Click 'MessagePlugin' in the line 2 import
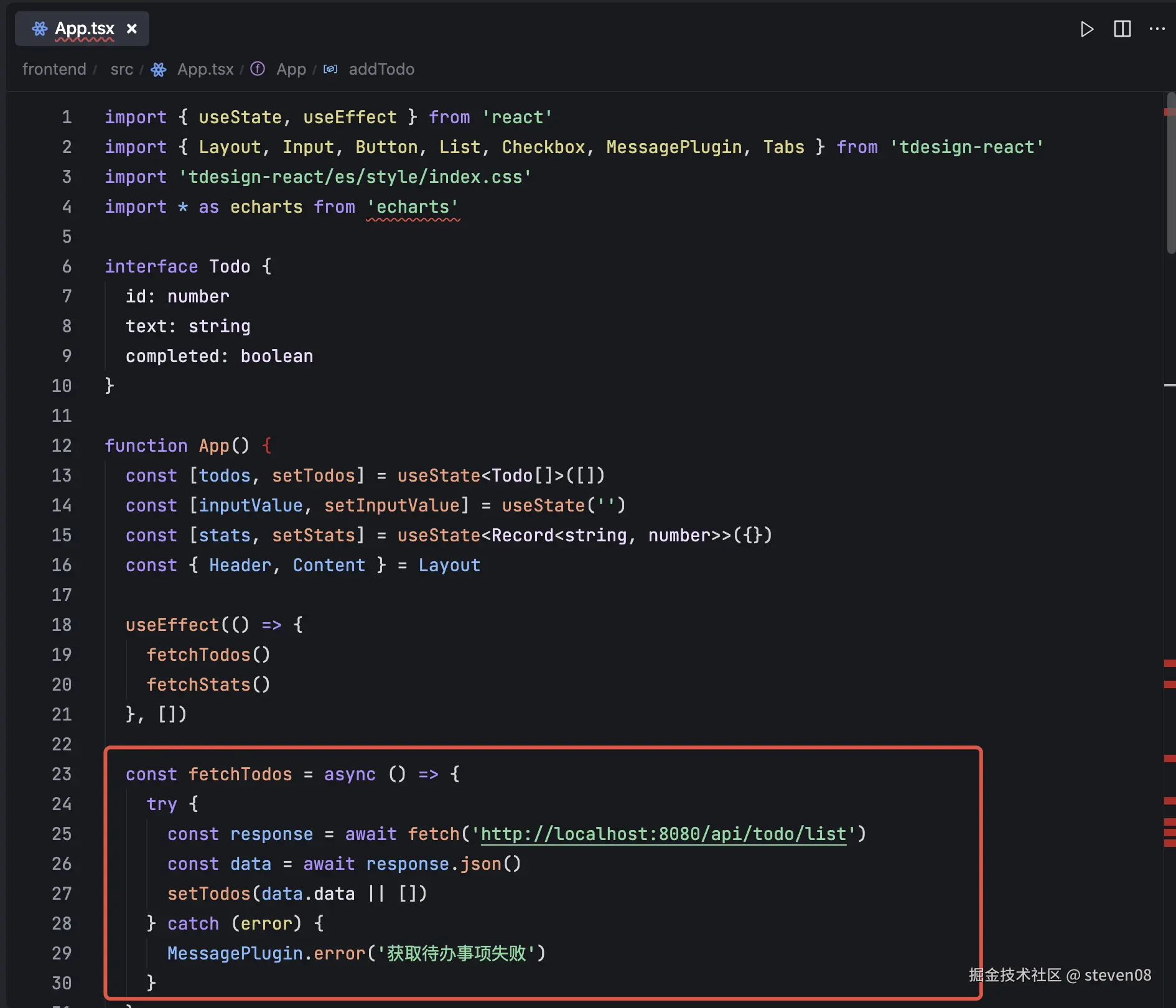The height and width of the screenshot is (1008, 1176). click(674, 147)
